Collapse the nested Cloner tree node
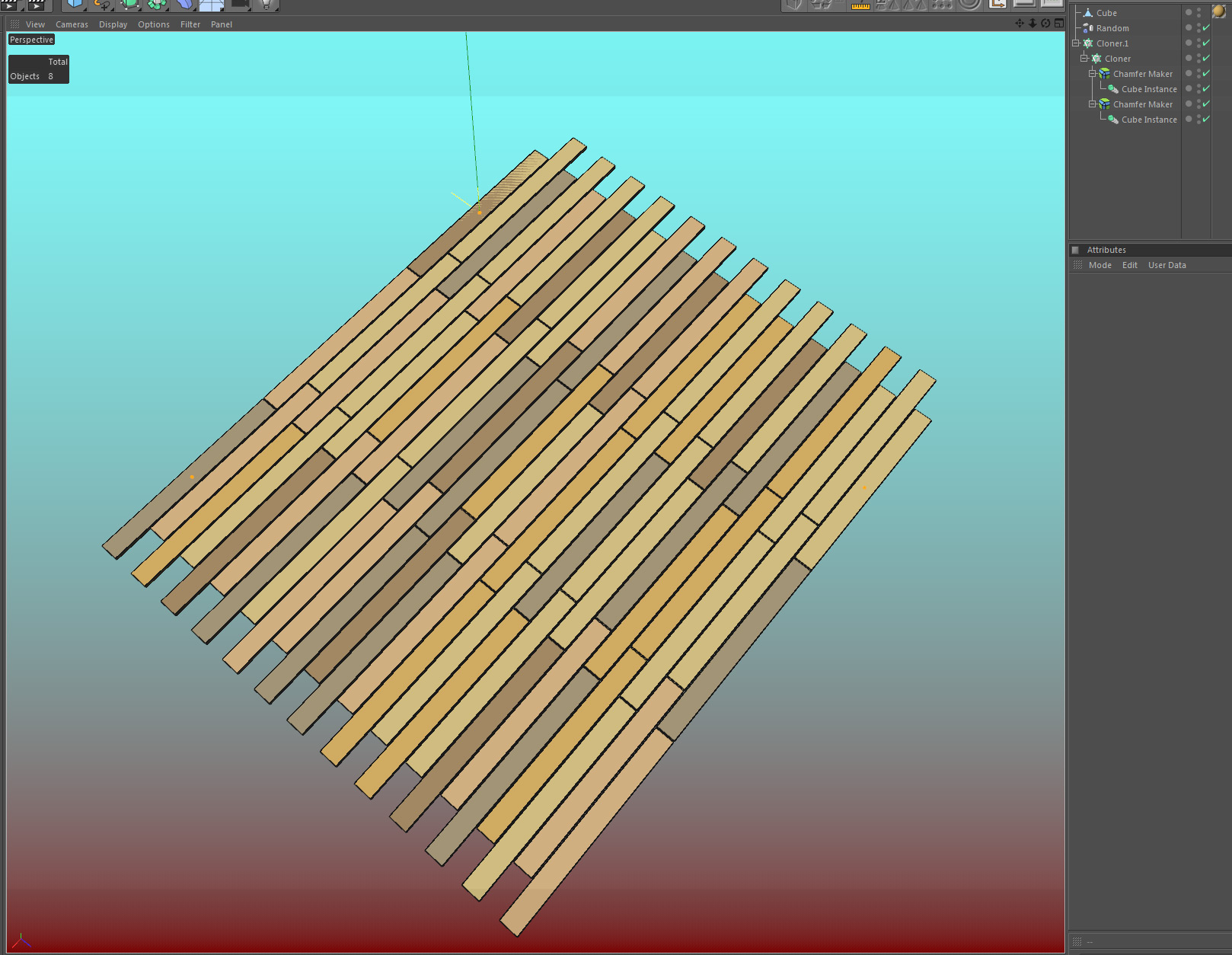Viewport: 1232px width, 955px height. point(1084,59)
